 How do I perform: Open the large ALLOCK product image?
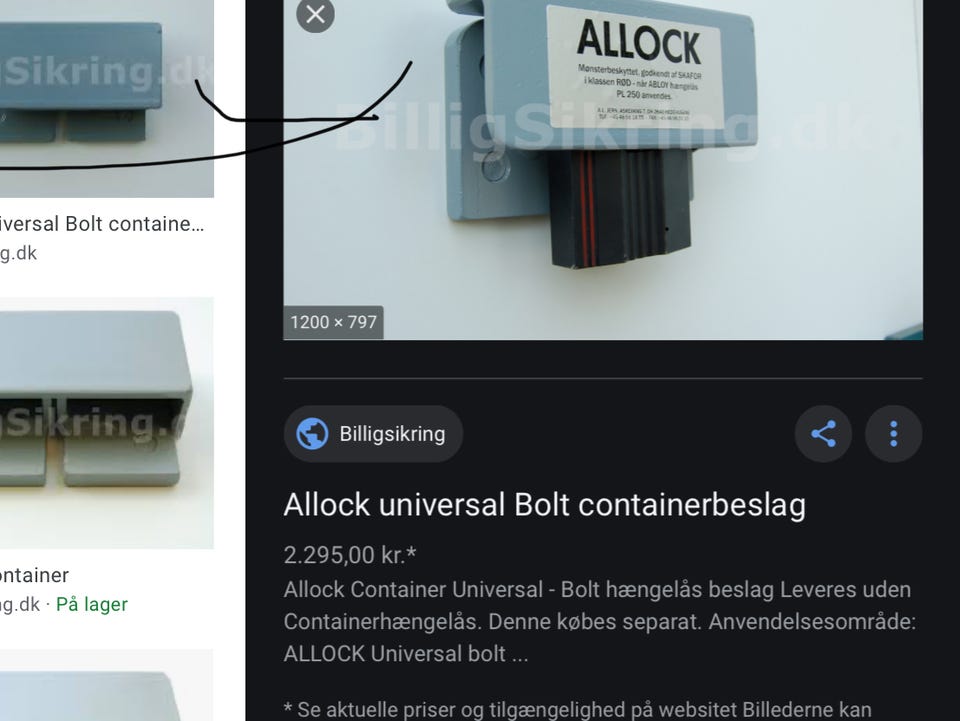[x=603, y=170]
